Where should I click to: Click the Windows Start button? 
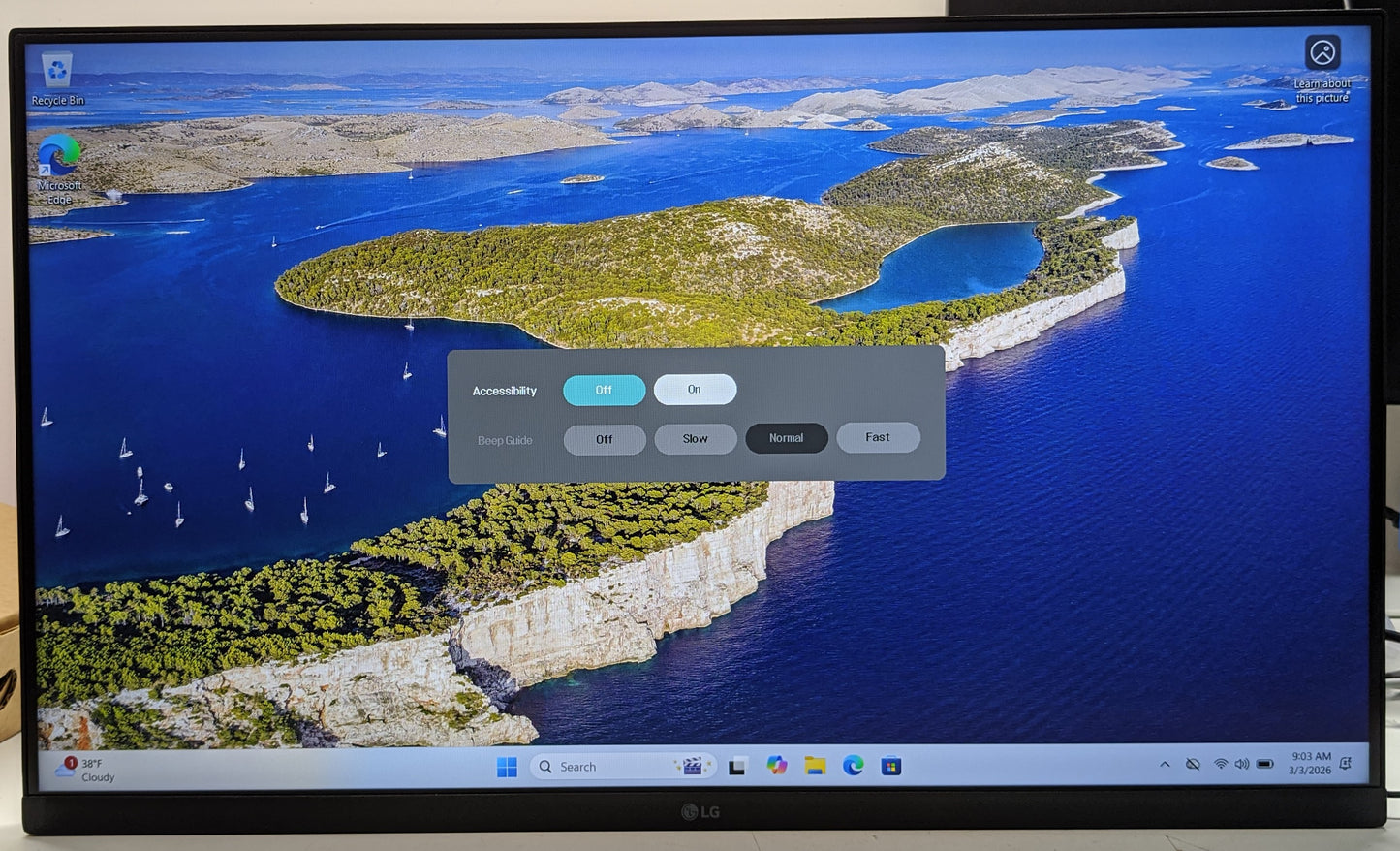click(x=507, y=767)
